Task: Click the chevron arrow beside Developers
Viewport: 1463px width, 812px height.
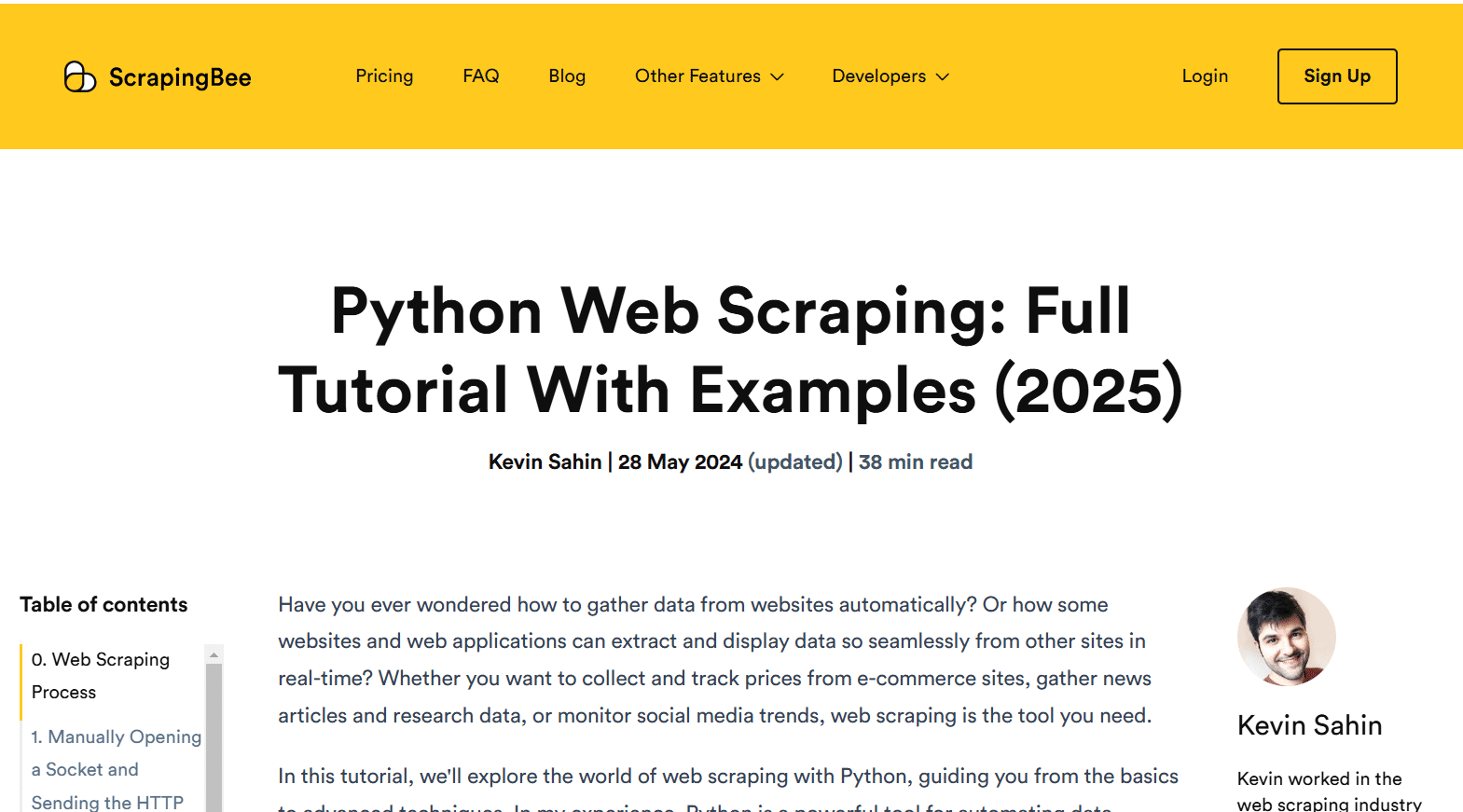Action: (943, 77)
